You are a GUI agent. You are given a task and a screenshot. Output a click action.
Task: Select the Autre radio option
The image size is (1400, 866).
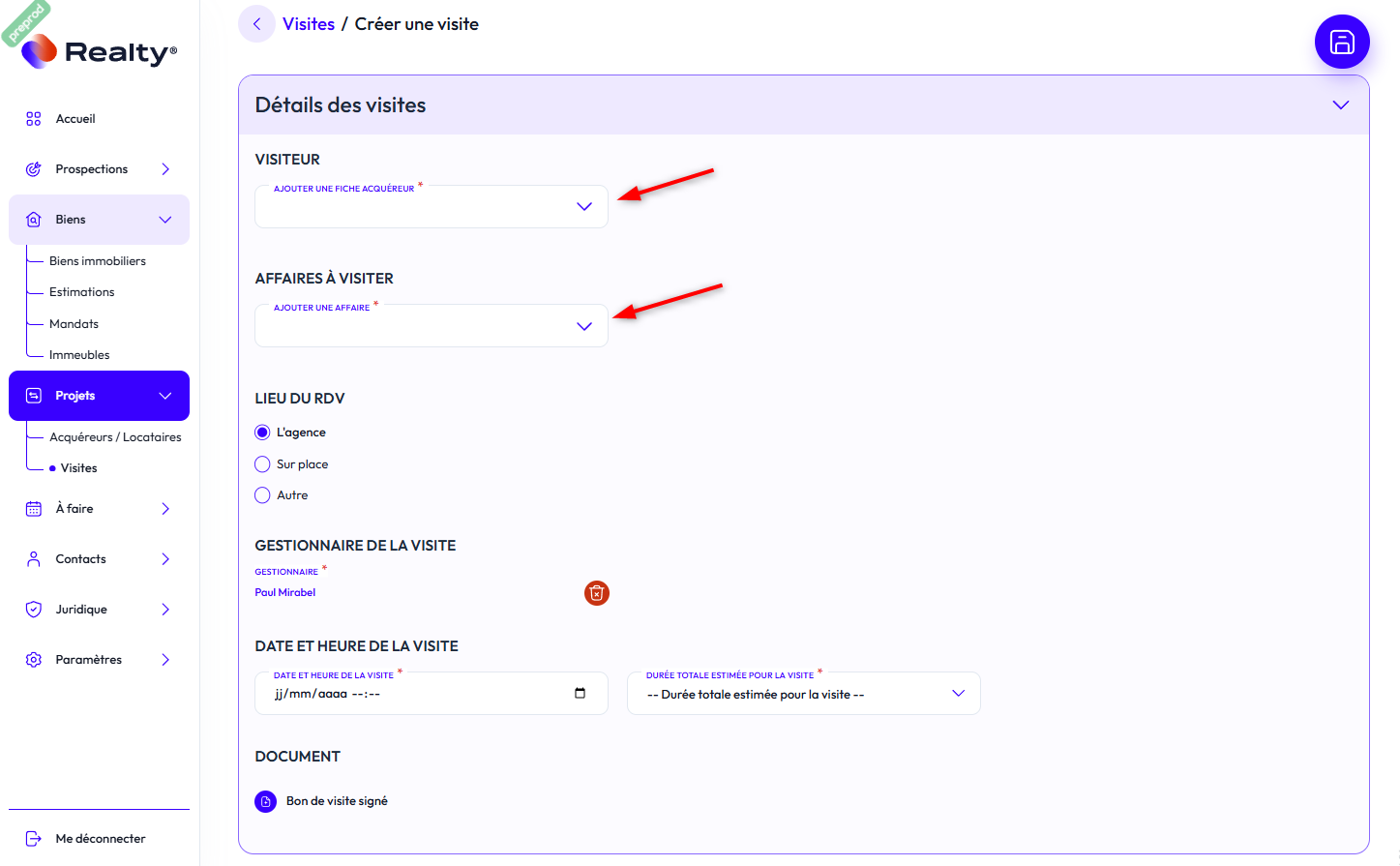pos(262,495)
